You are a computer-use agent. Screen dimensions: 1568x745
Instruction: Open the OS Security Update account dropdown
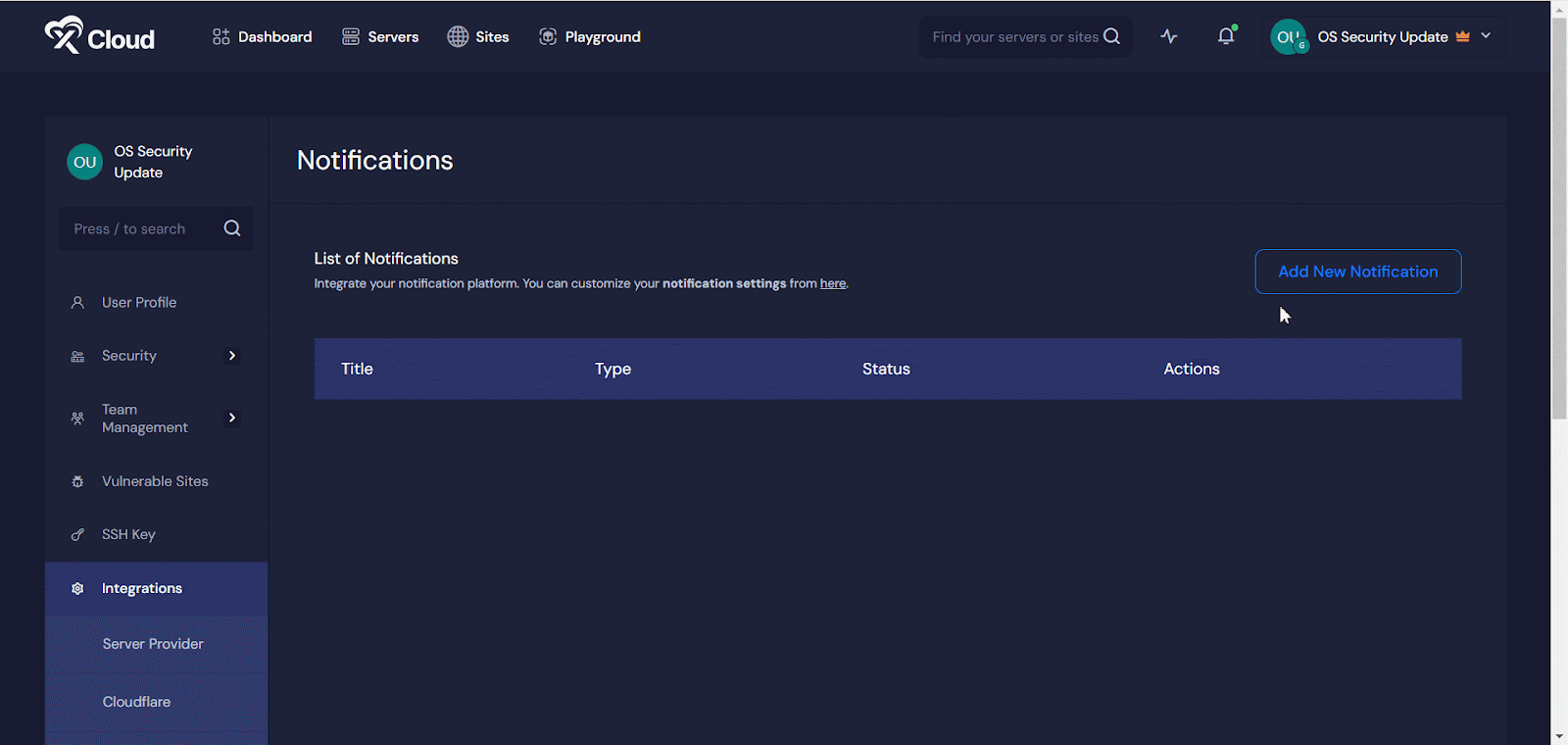click(1486, 36)
